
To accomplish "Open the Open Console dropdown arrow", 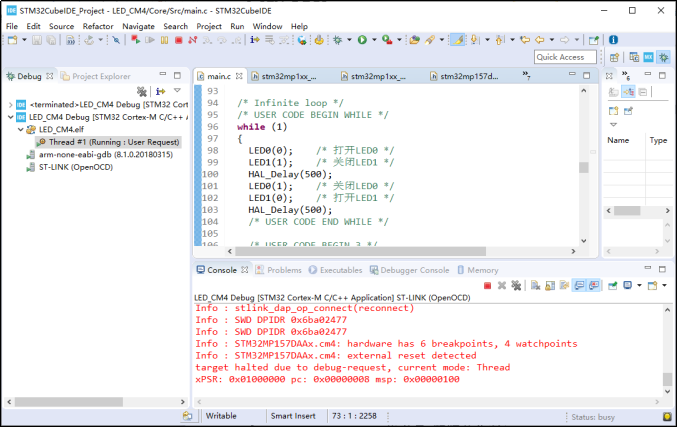I will click(665, 286).
